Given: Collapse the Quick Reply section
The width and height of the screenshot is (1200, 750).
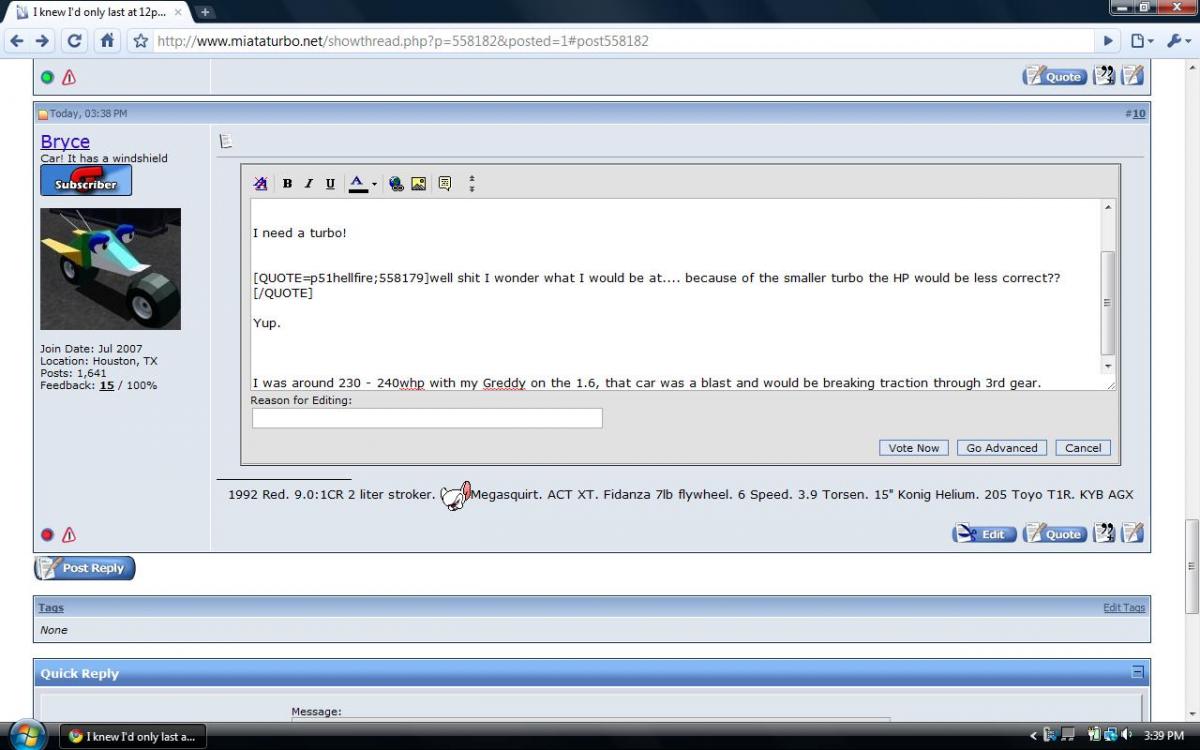Looking at the screenshot, I should 1137,672.
